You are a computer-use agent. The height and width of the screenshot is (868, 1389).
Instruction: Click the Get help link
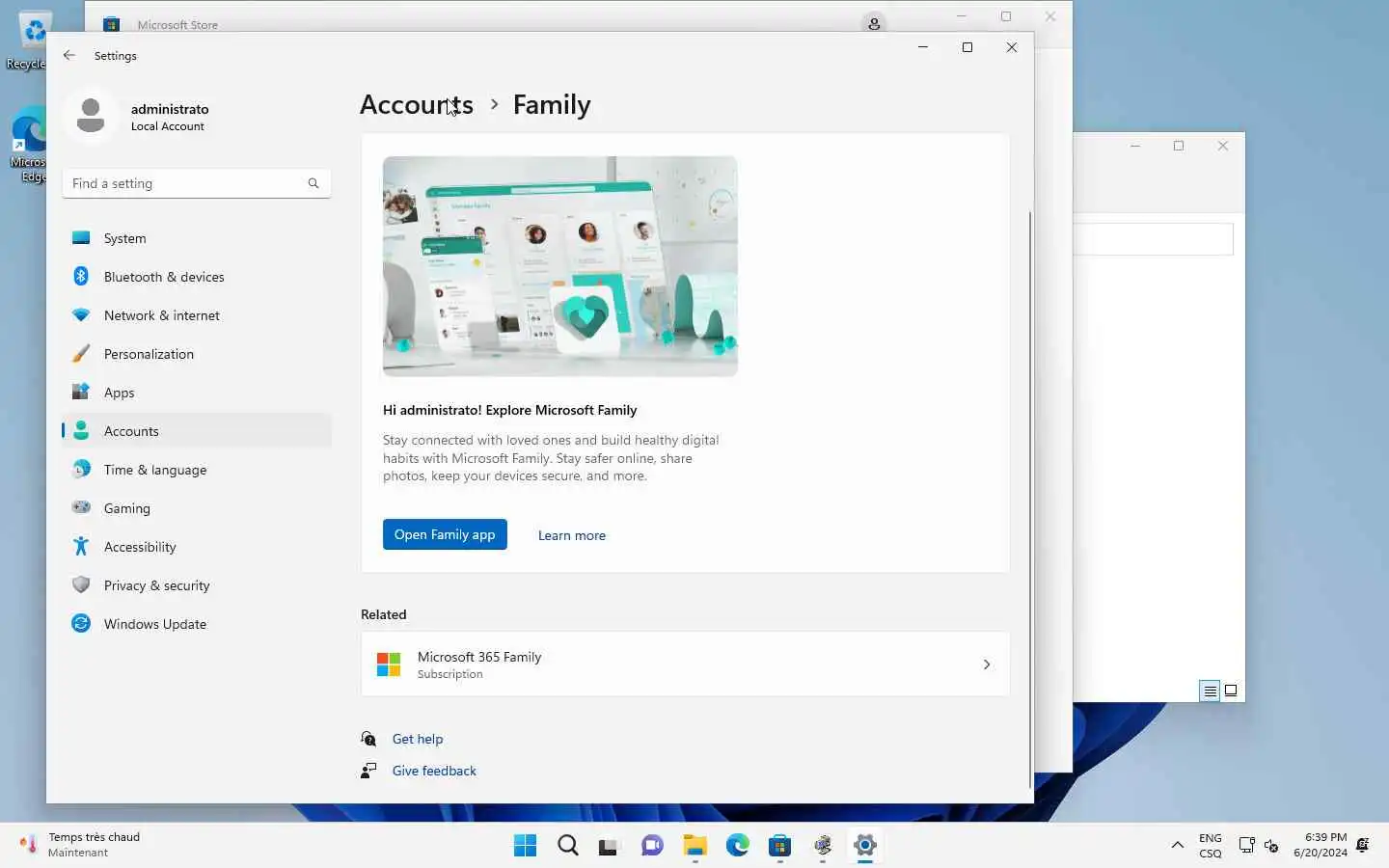coord(418,739)
